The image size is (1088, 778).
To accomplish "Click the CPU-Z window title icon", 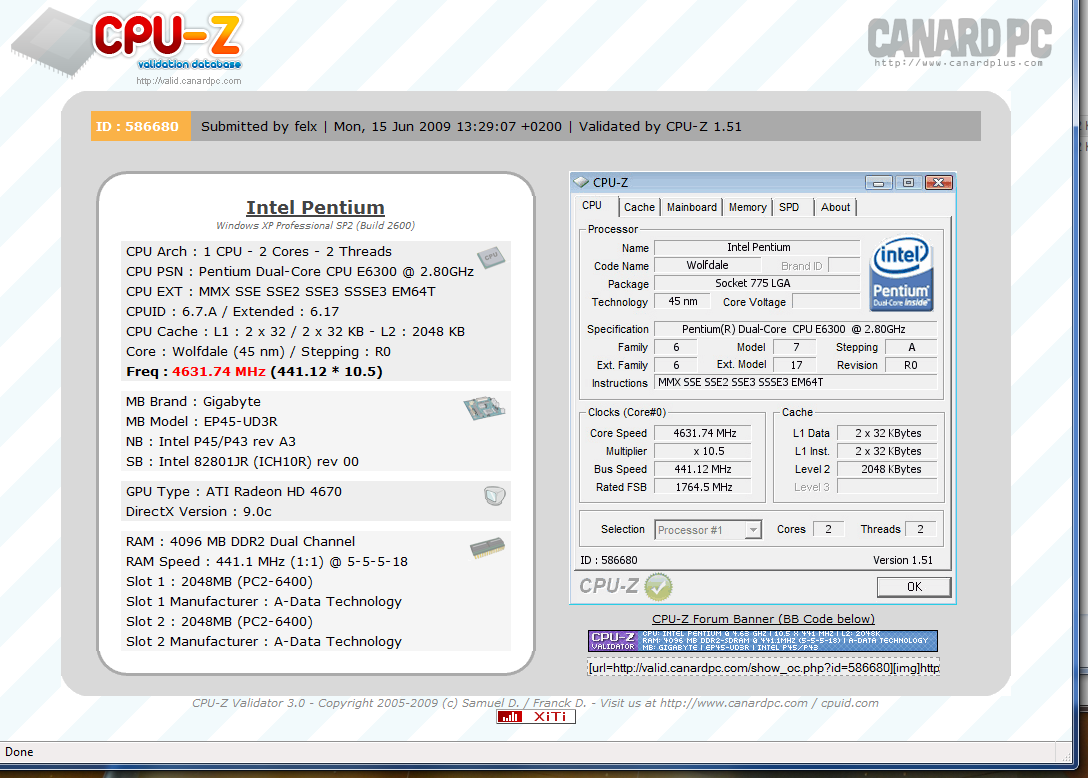I will (581, 183).
